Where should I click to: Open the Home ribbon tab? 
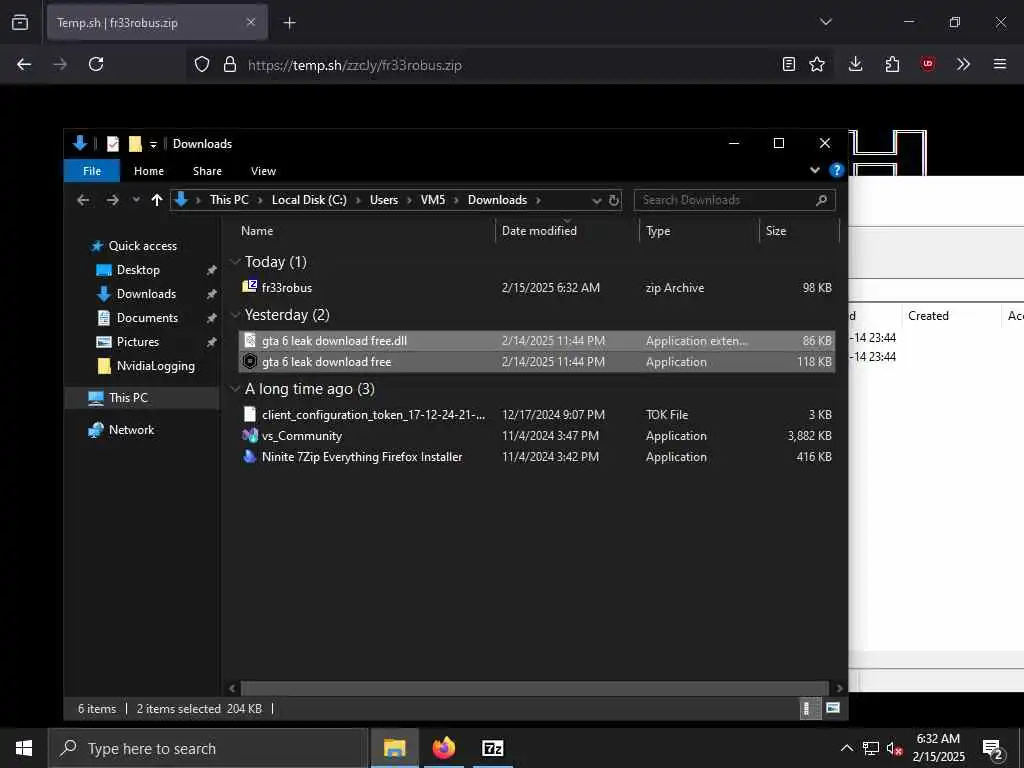149,171
